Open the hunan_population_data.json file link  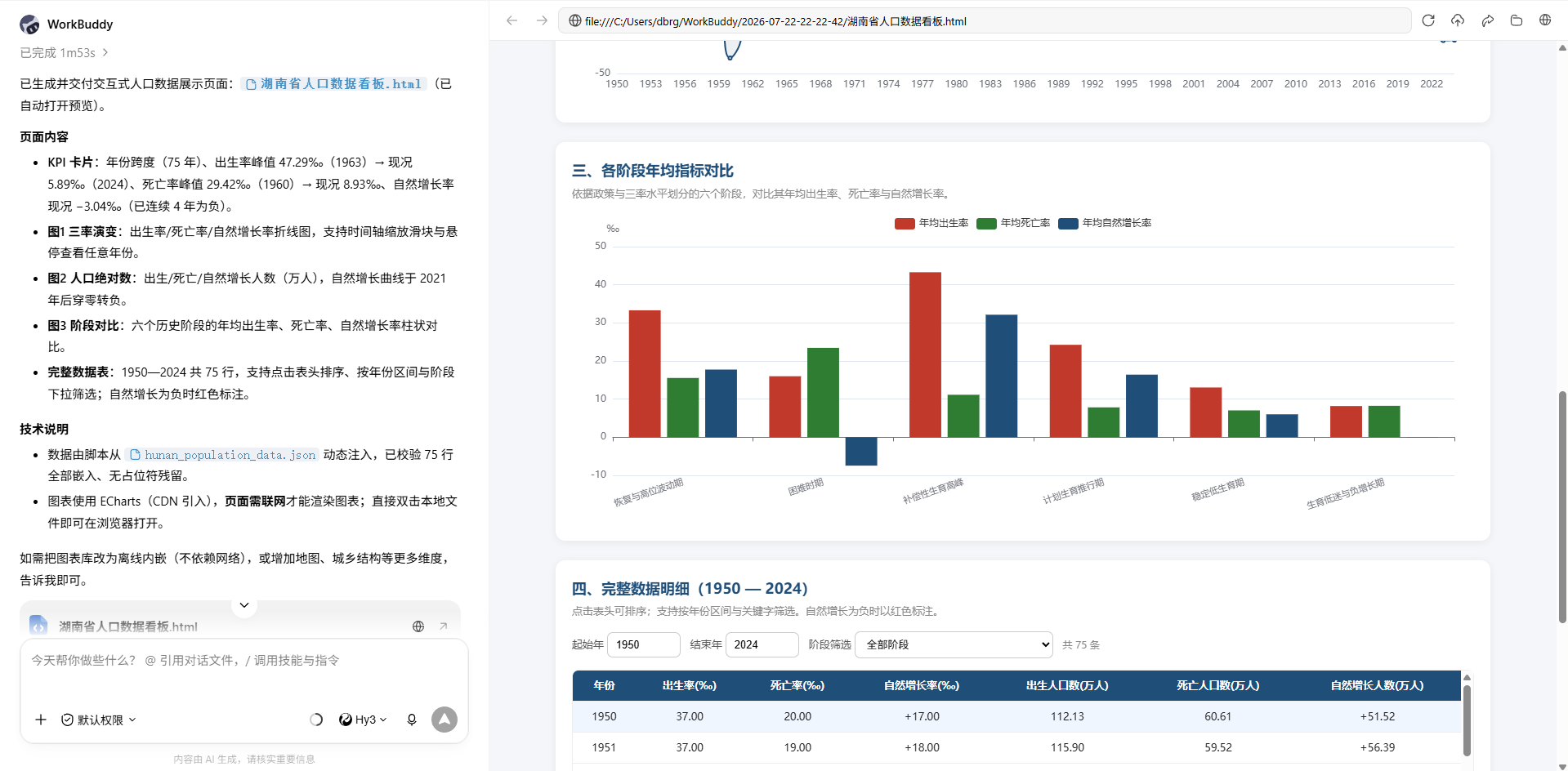pos(222,455)
